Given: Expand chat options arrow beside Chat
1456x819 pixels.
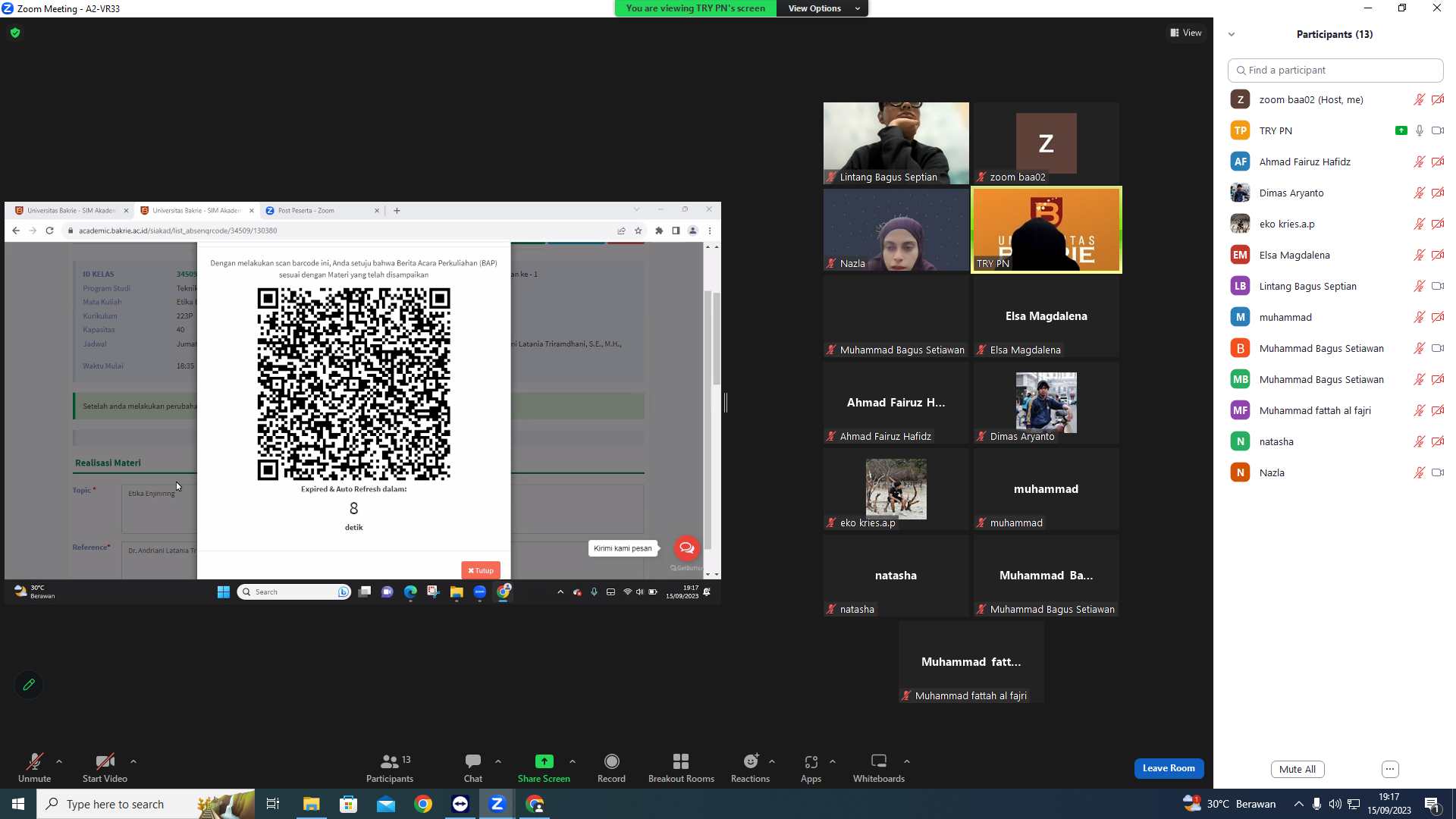Looking at the screenshot, I should coord(498,761).
